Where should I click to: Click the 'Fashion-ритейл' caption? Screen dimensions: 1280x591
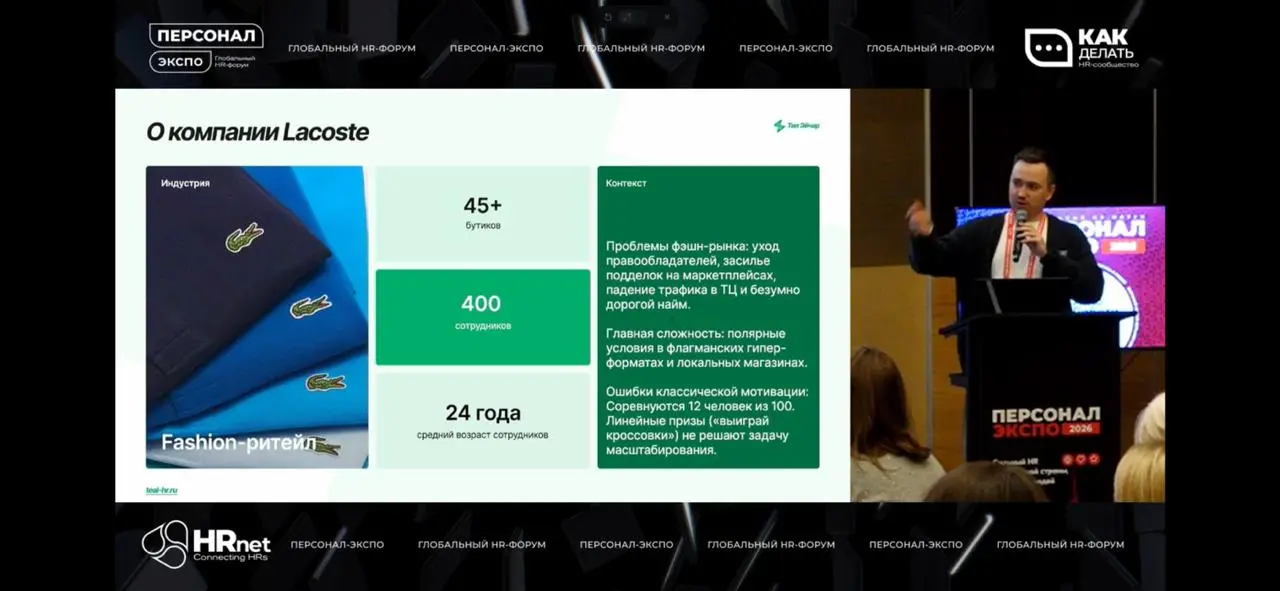[239, 443]
